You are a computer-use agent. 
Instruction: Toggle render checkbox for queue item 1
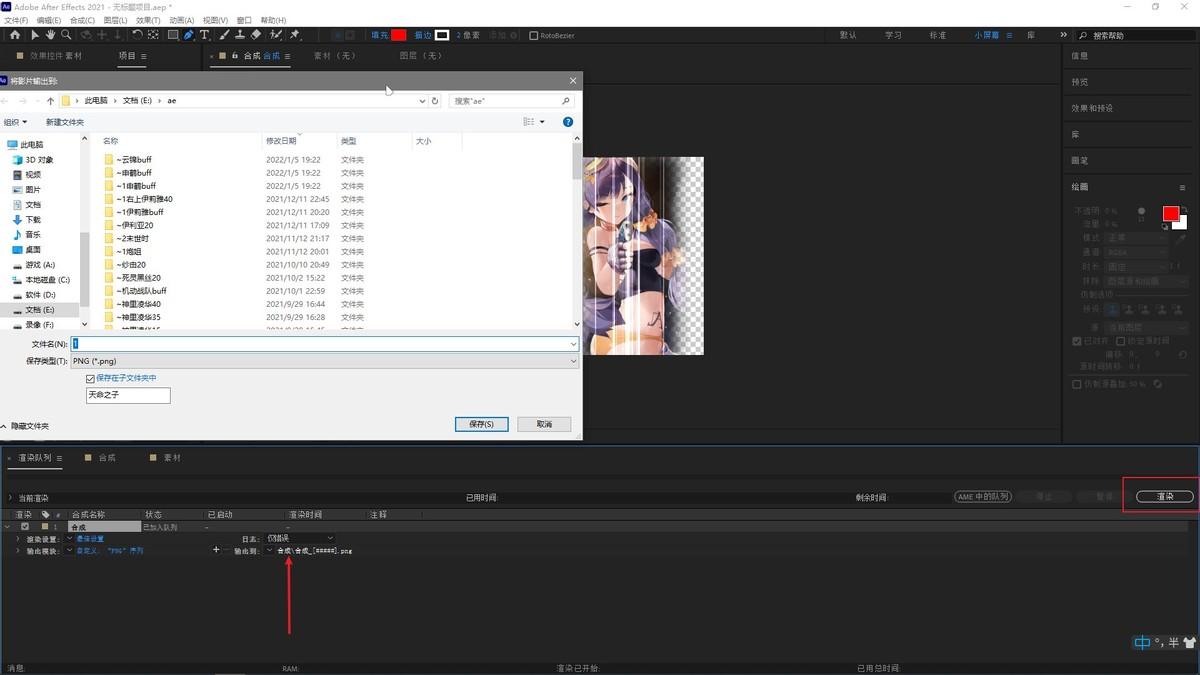pos(25,526)
